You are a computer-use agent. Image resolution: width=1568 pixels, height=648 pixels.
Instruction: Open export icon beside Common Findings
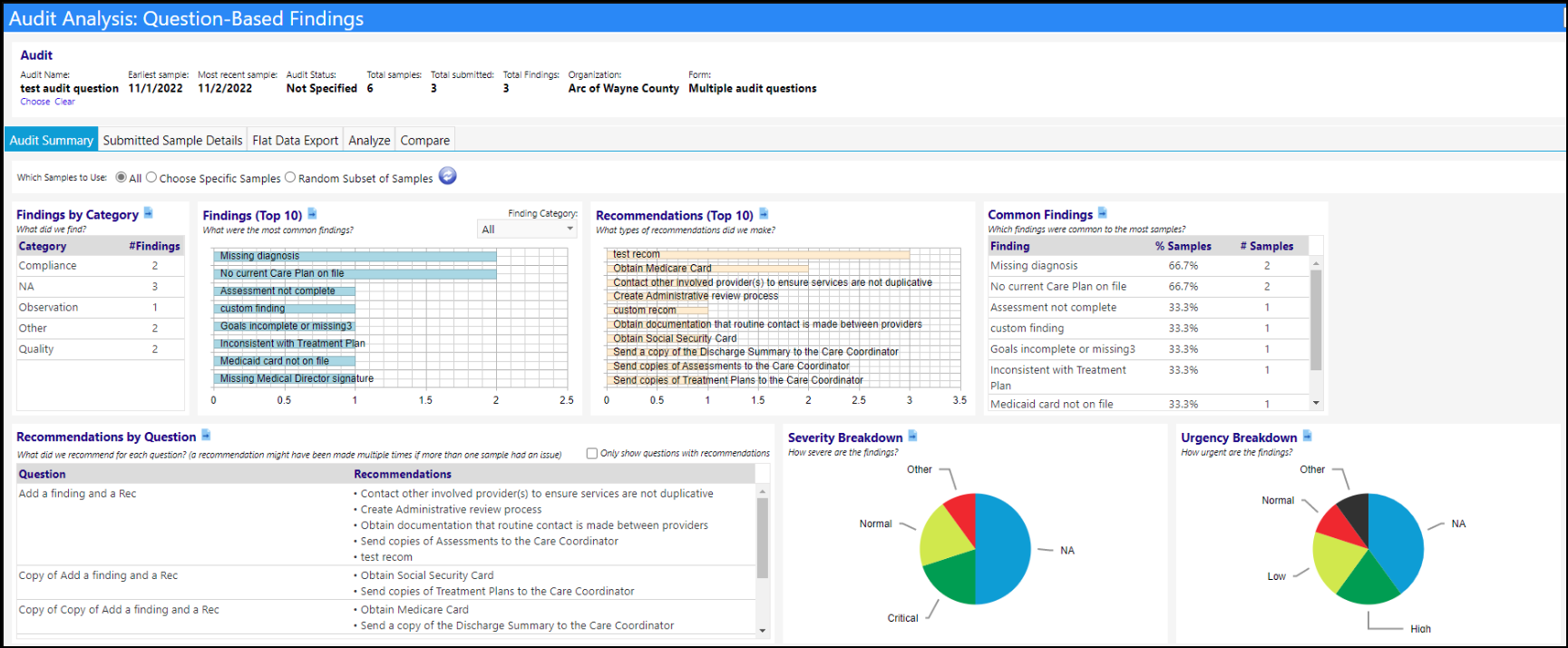(1103, 213)
